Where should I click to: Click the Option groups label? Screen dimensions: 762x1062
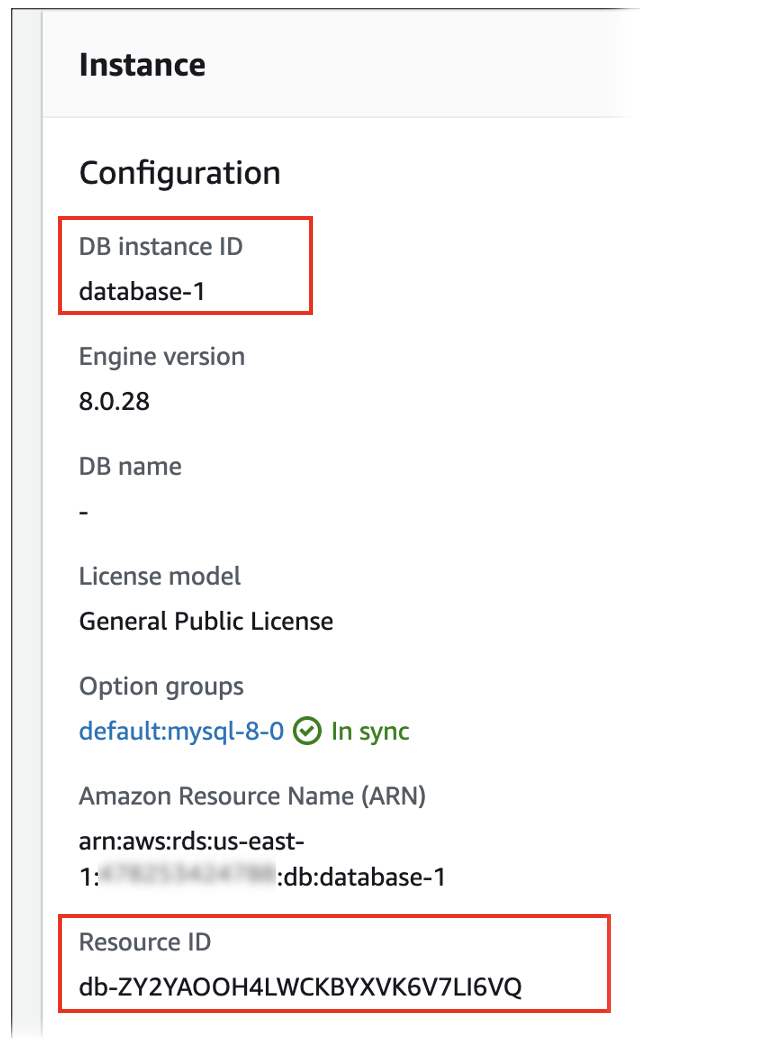coord(161,687)
